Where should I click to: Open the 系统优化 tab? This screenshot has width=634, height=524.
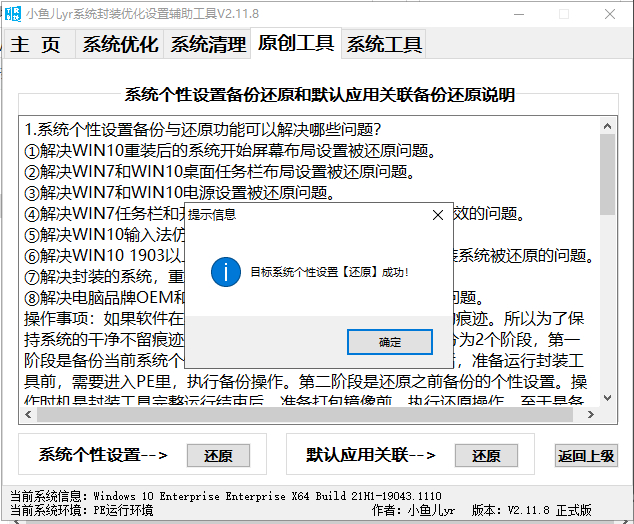(120, 44)
